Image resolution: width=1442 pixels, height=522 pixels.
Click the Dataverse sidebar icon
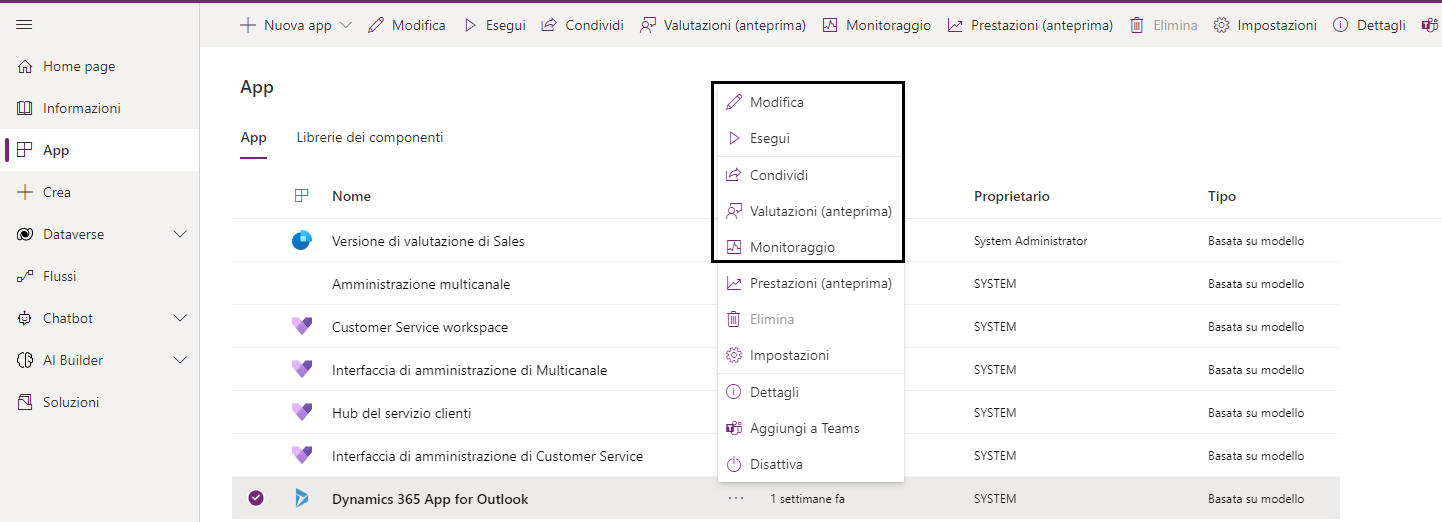pyautogui.click(x=25, y=234)
